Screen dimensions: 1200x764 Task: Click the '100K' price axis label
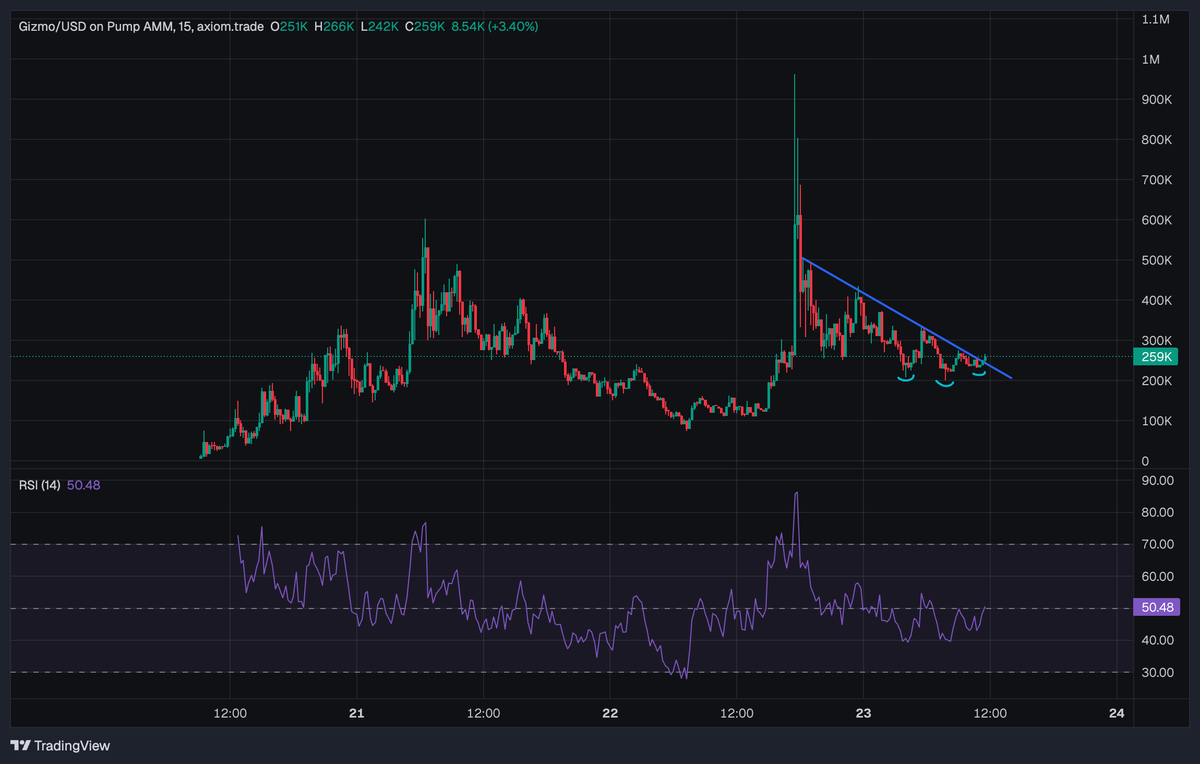click(x=1156, y=421)
